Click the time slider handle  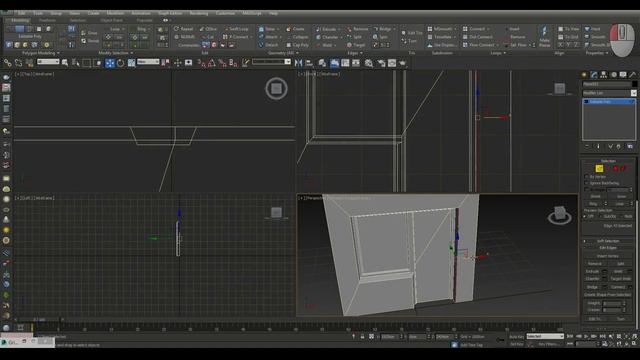pyautogui.click(x=39, y=320)
